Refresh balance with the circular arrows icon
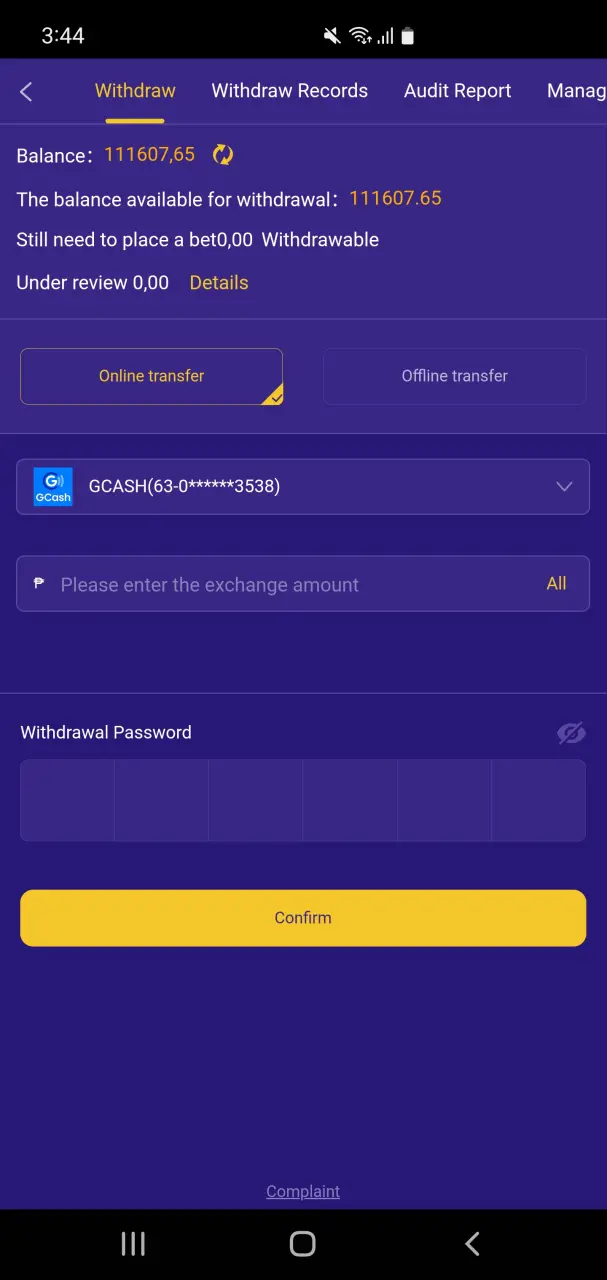The height and width of the screenshot is (1280, 607). pos(223,155)
